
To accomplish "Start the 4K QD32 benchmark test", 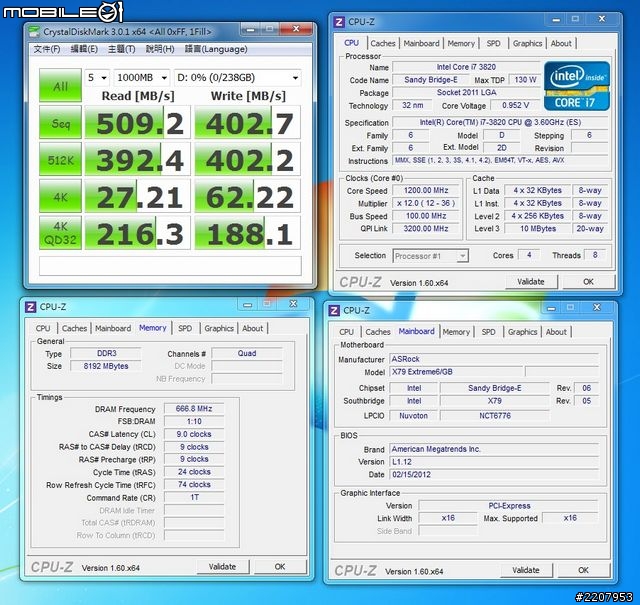I will pyautogui.click(x=60, y=233).
